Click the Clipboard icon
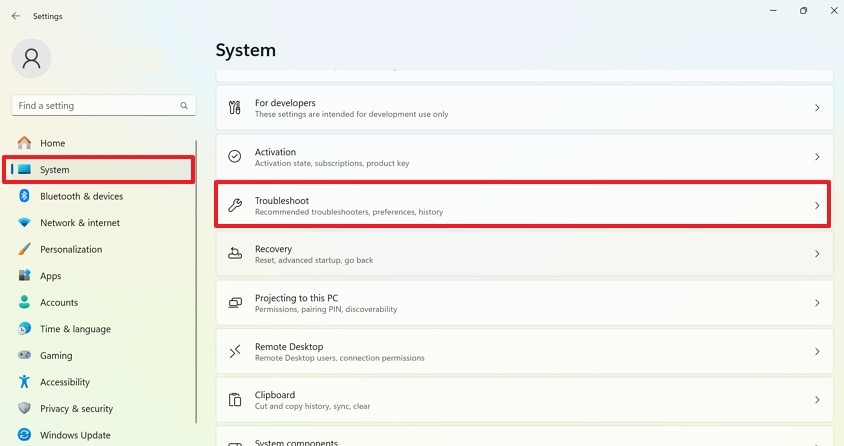Viewport: 844px width, 446px height. coord(235,400)
